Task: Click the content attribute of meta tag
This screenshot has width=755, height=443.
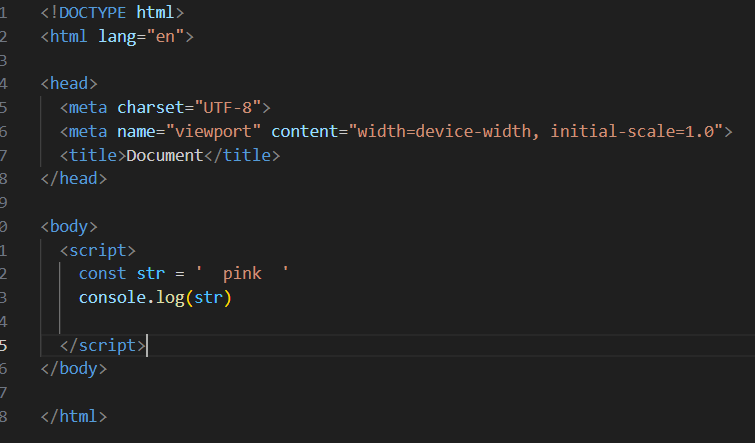Action: tap(304, 131)
